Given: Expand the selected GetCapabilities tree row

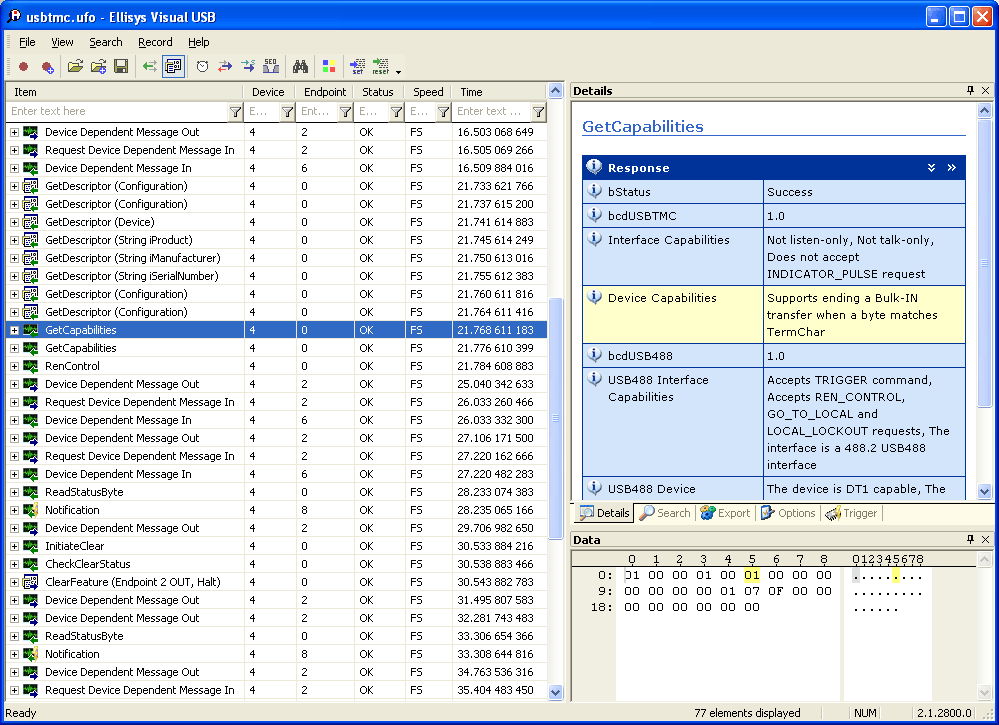Looking at the screenshot, I should point(14,330).
